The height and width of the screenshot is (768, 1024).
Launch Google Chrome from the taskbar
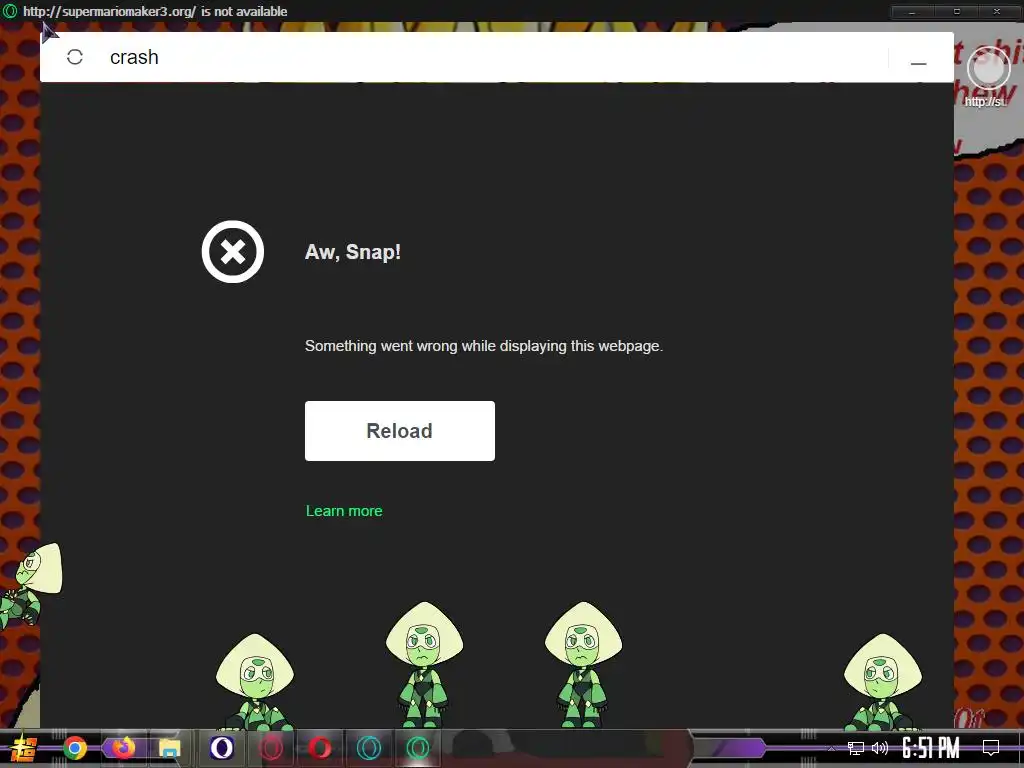click(x=75, y=748)
